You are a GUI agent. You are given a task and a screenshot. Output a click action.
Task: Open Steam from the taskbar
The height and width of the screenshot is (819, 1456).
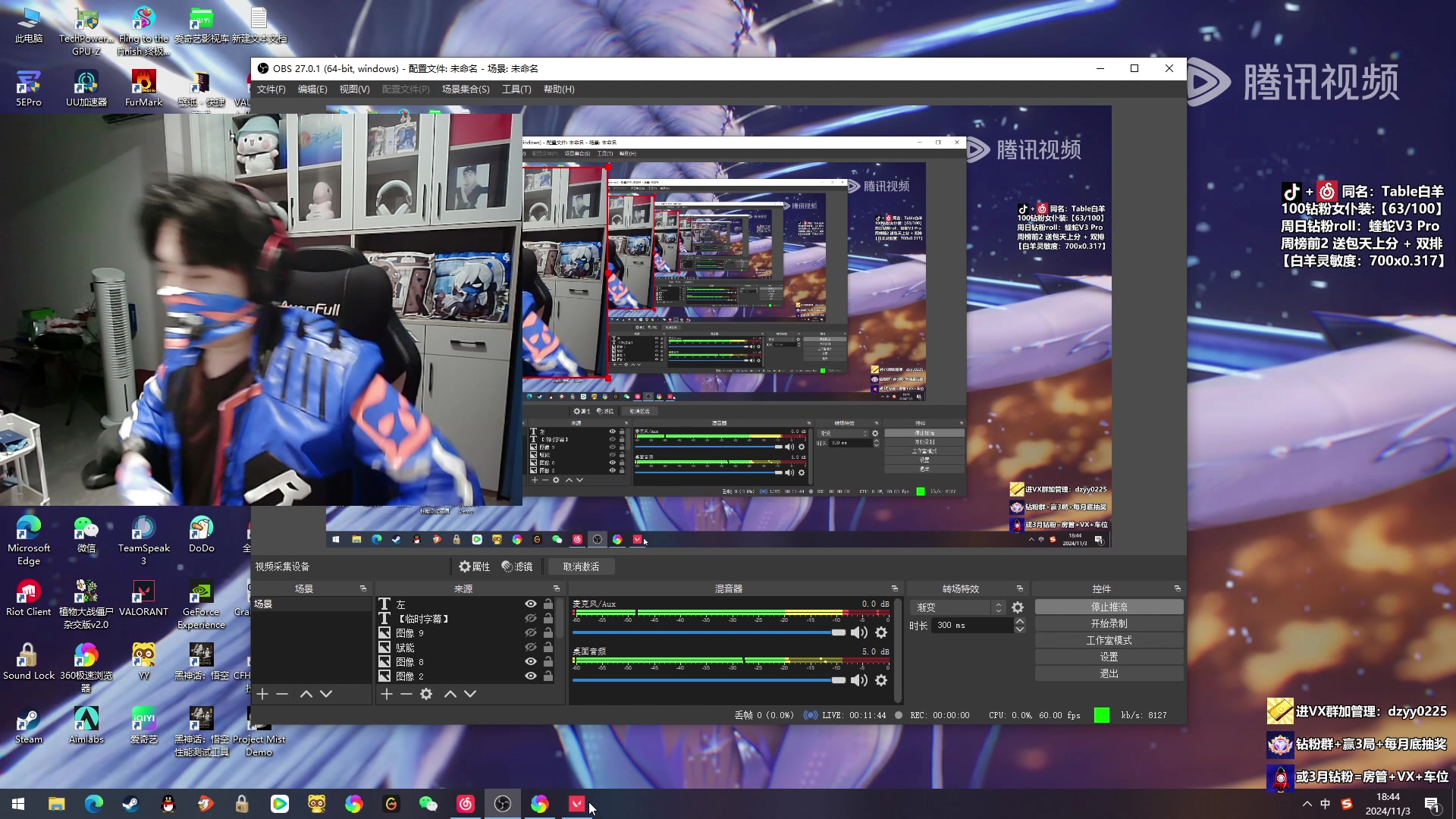[130, 804]
